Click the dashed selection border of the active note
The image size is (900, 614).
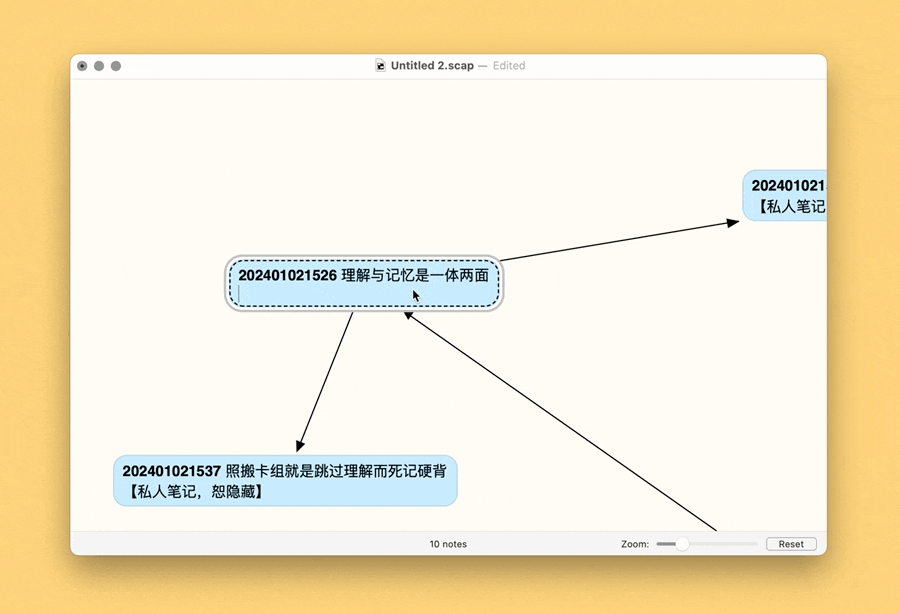point(363,259)
